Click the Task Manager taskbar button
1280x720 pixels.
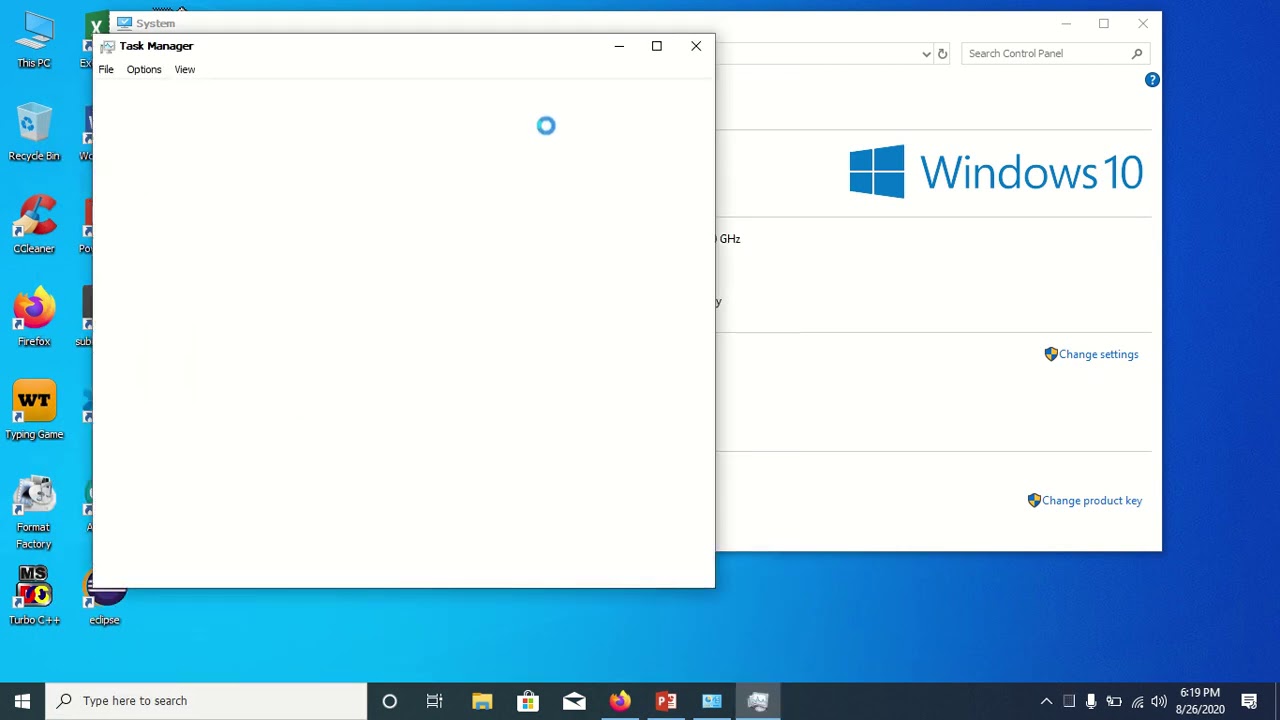click(x=758, y=701)
